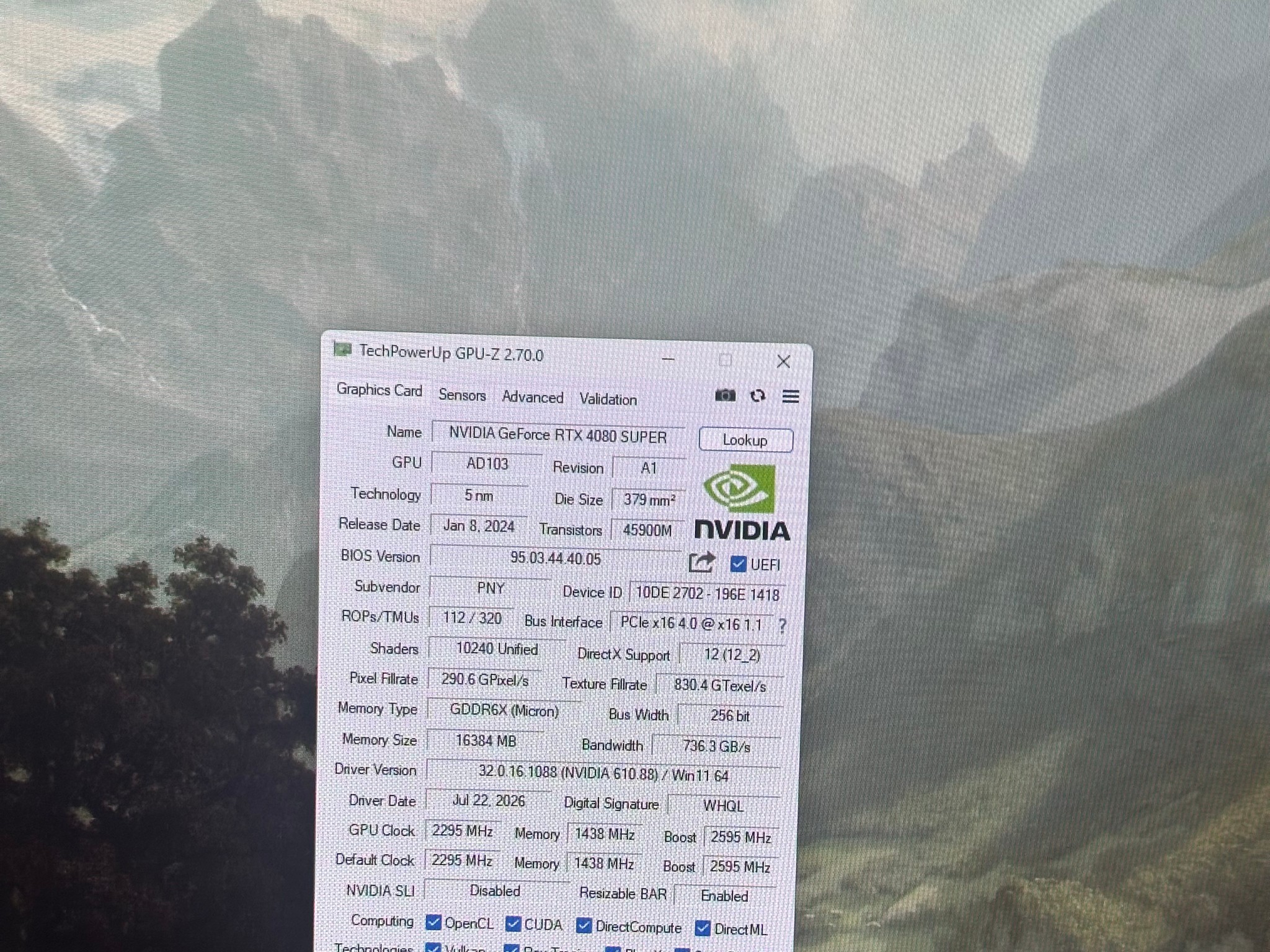Click the NVIDIA logo image
The image size is (1270, 952).
click(x=741, y=503)
